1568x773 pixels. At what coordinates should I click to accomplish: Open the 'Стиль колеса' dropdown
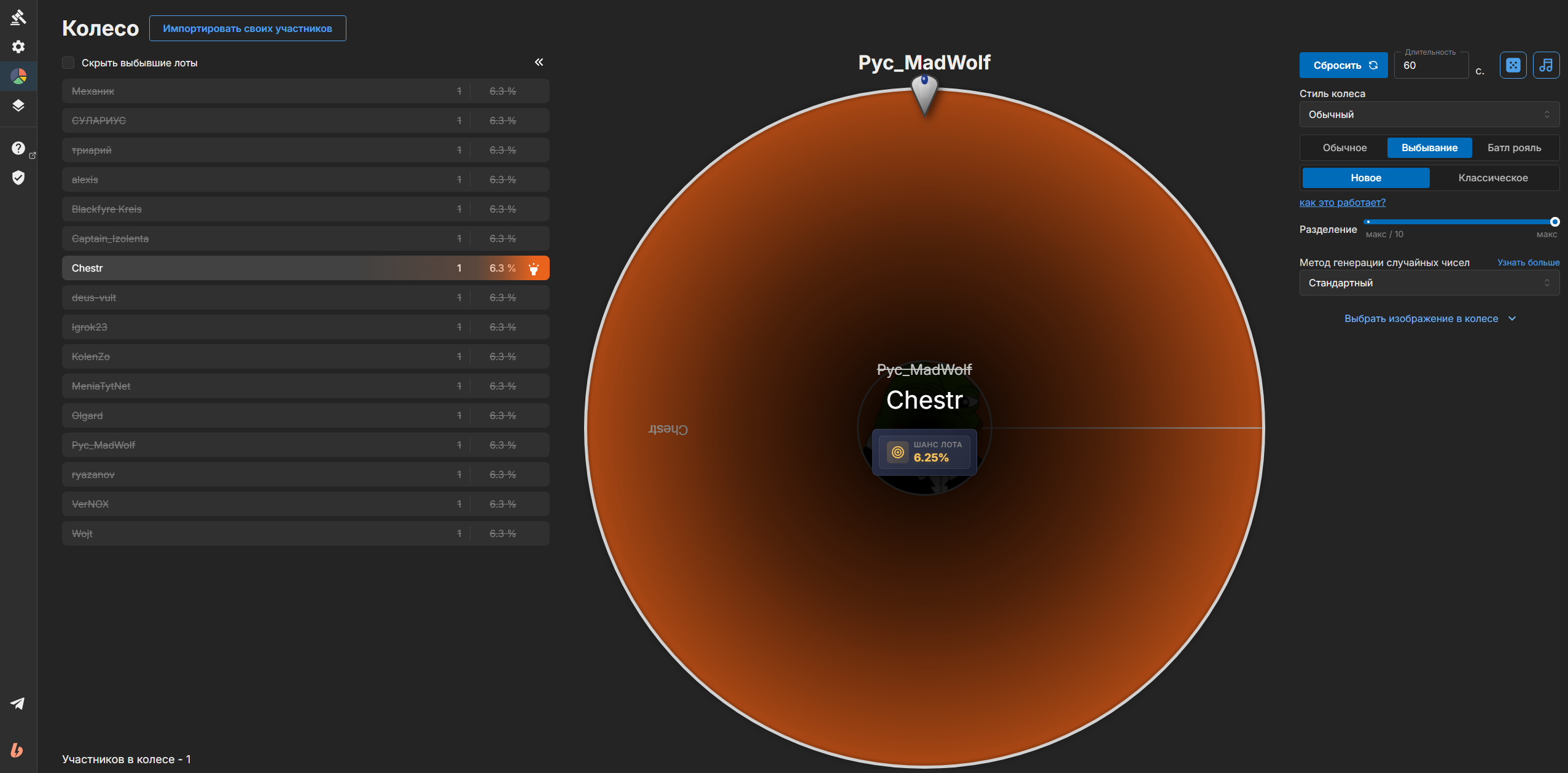pos(1429,114)
